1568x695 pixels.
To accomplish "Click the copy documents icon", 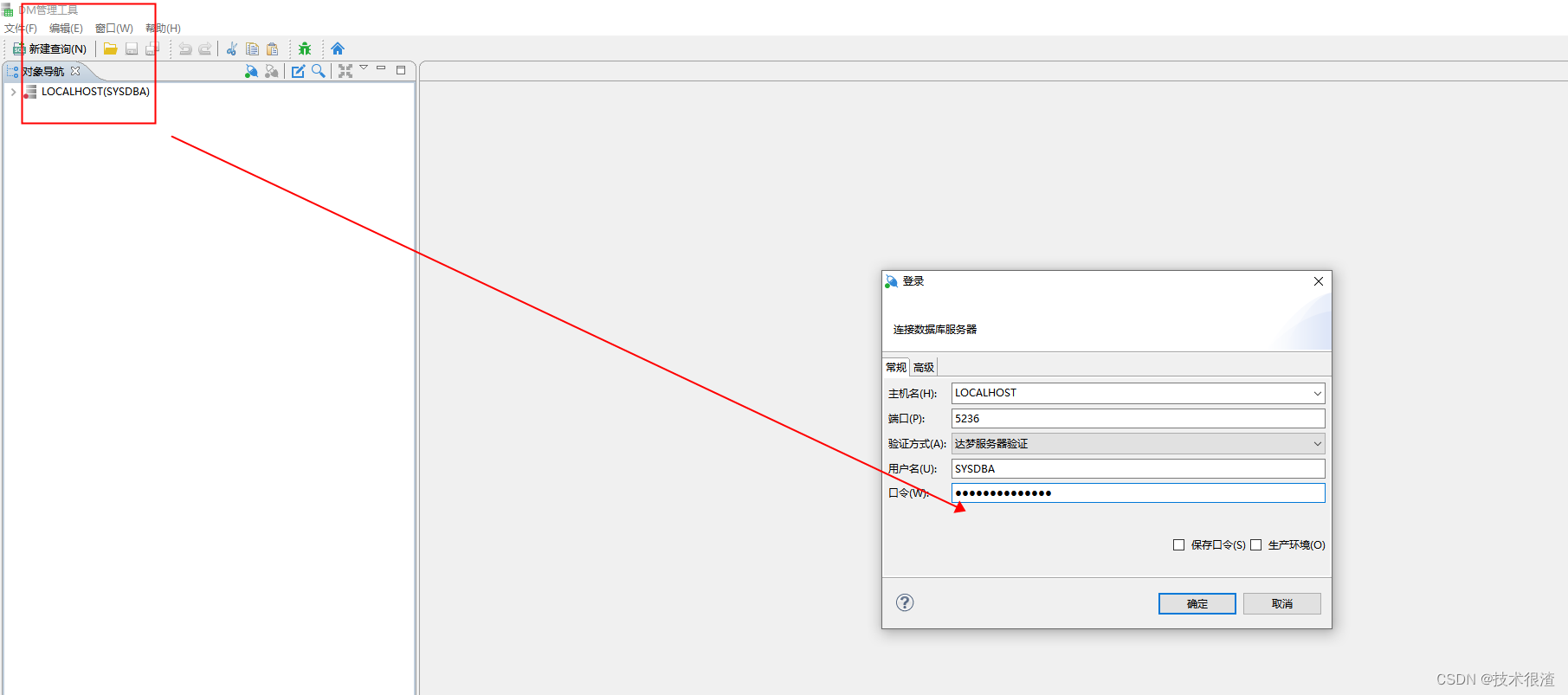I will coord(252,48).
